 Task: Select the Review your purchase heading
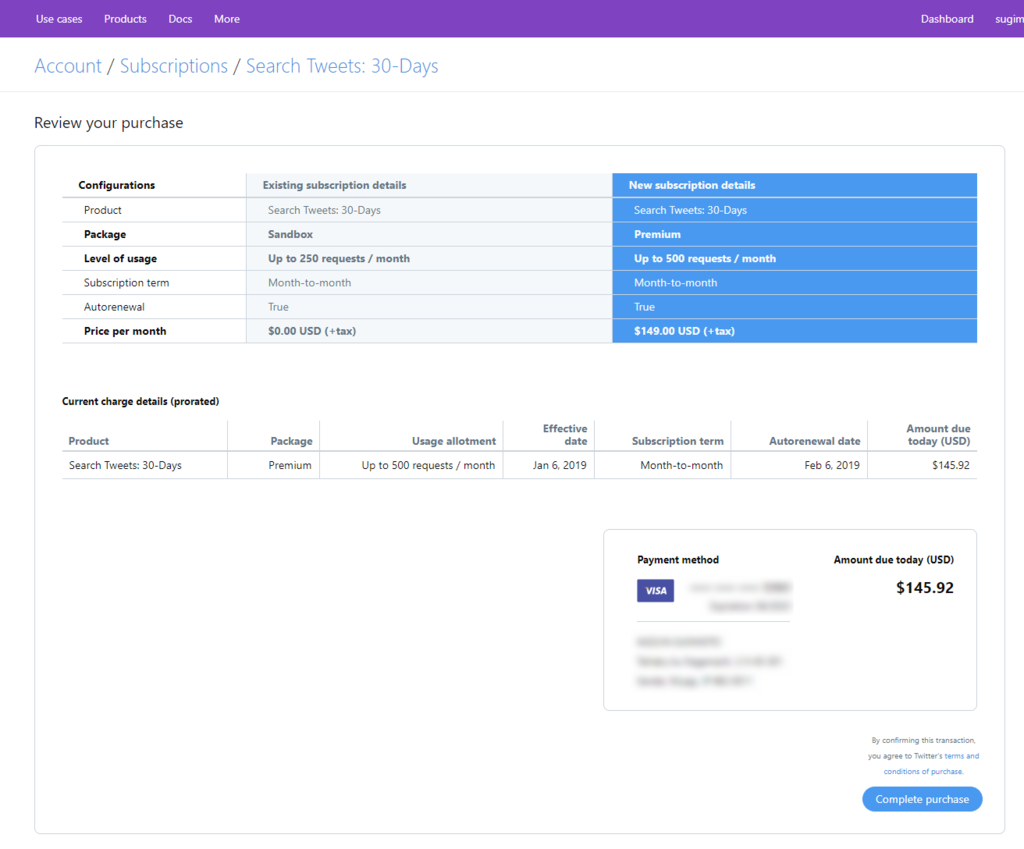coord(108,123)
